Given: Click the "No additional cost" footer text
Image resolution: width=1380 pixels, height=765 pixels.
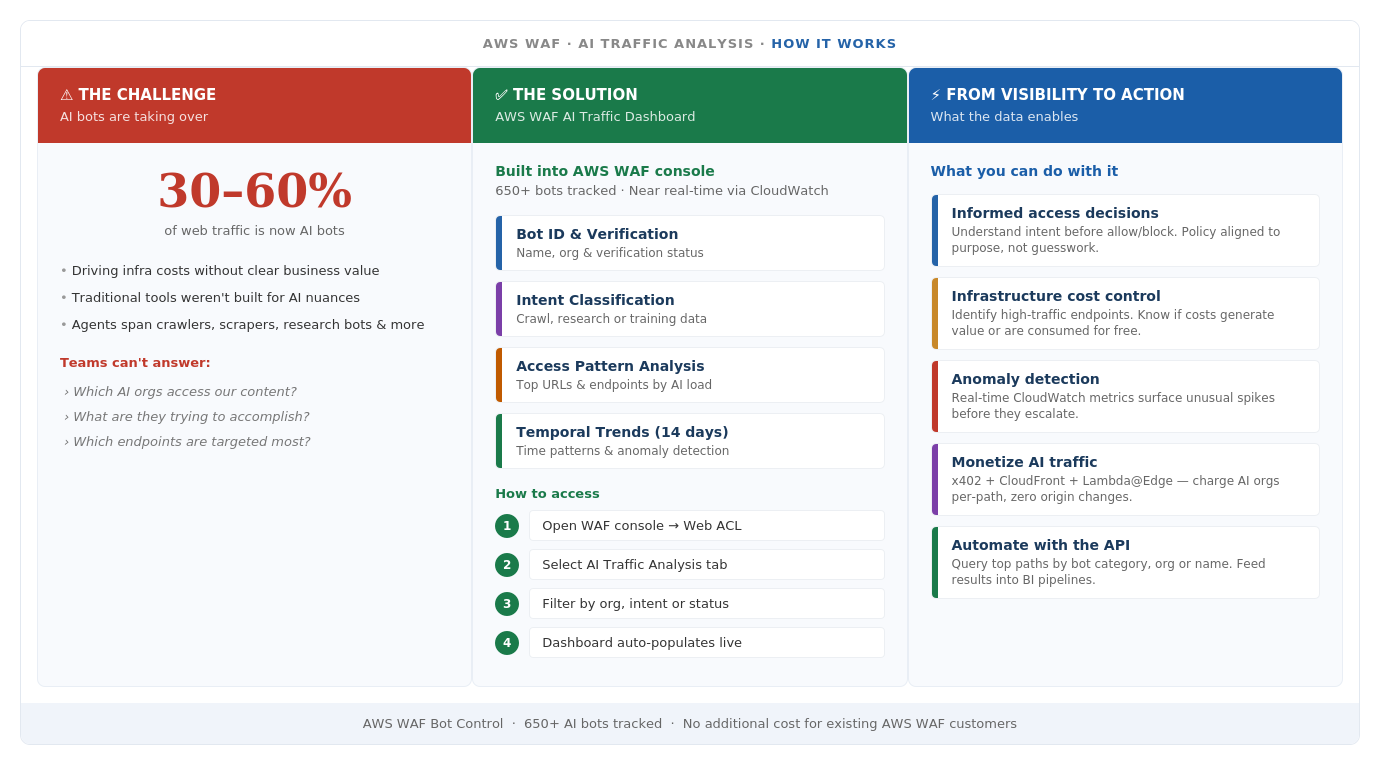Looking at the screenshot, I should (x=850, y=724).
